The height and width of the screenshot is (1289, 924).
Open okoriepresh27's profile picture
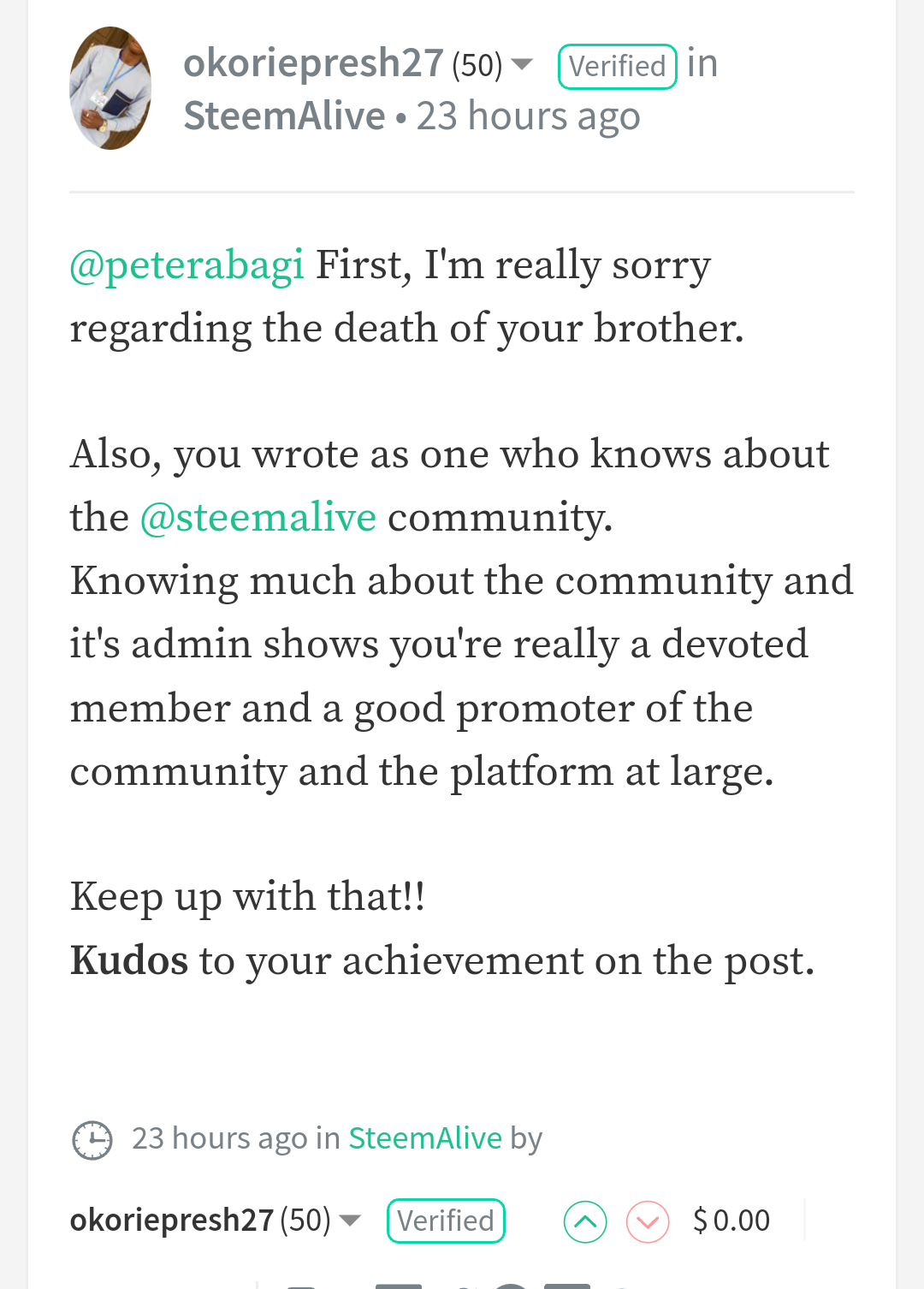pyautogui.click(x=110, y=88)
